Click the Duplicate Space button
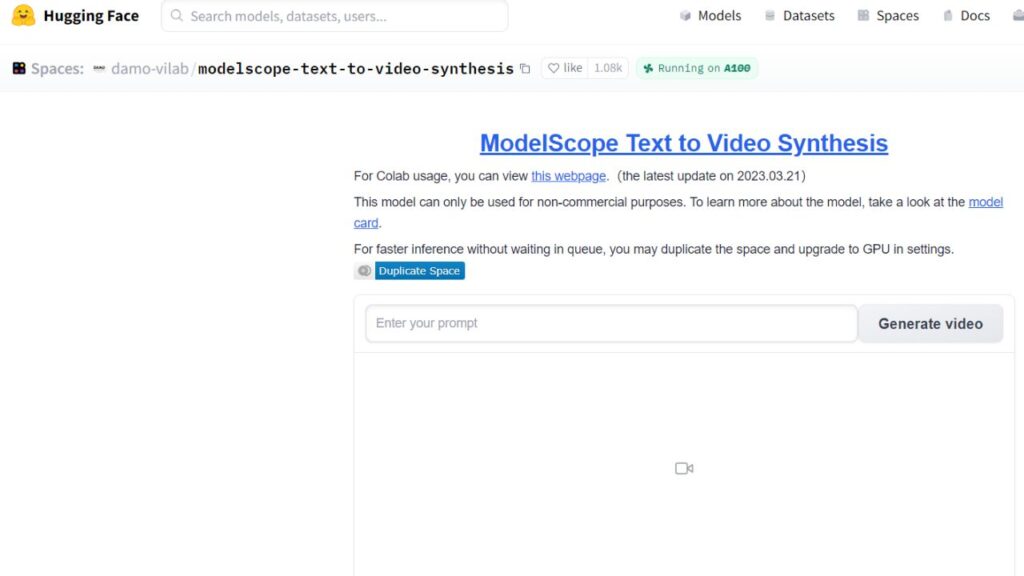Viewport: 1024px width, 576px height. tap(420, 270)
